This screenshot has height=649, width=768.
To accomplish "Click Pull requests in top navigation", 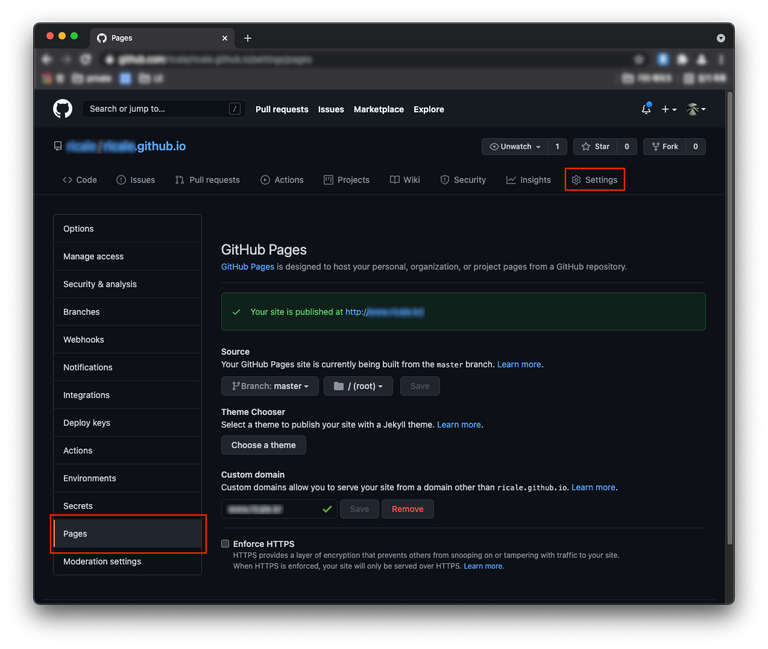I will click(x=282, y=109).
